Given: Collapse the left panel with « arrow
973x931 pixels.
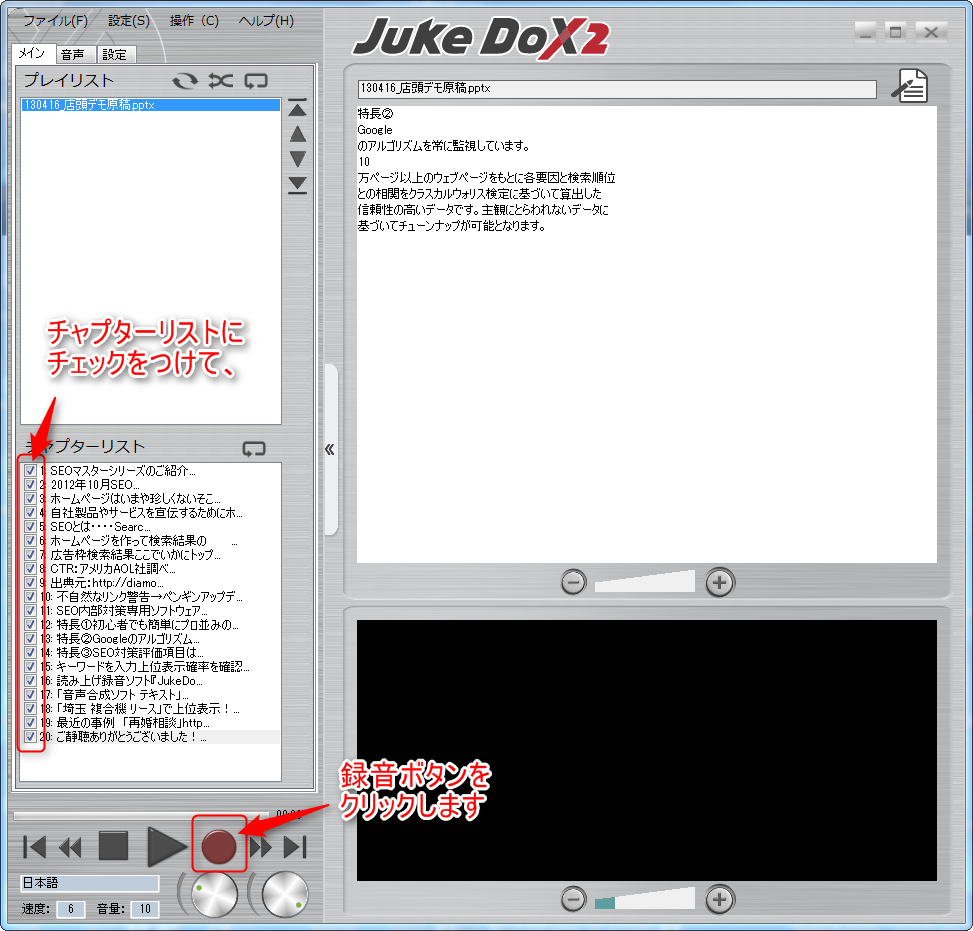Looking at the screenshot, I should (330, 449).
